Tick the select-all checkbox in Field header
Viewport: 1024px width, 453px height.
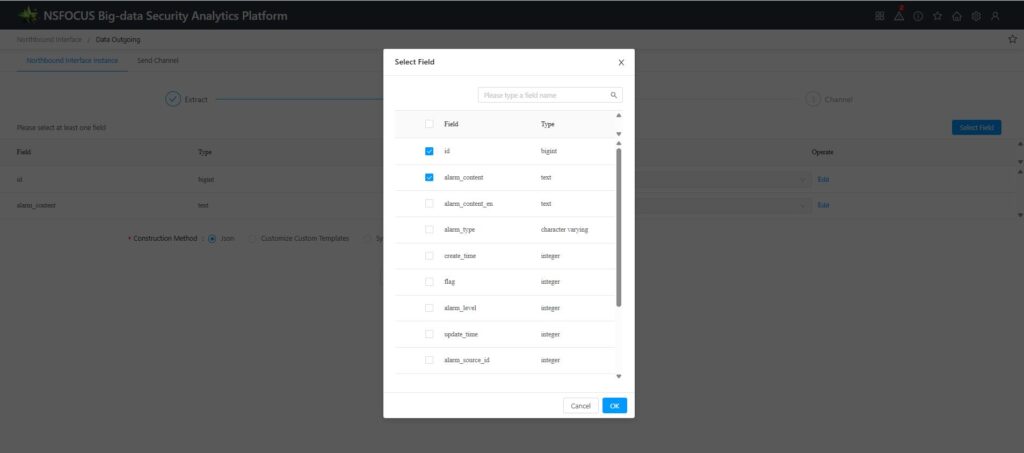click(429, 124)
